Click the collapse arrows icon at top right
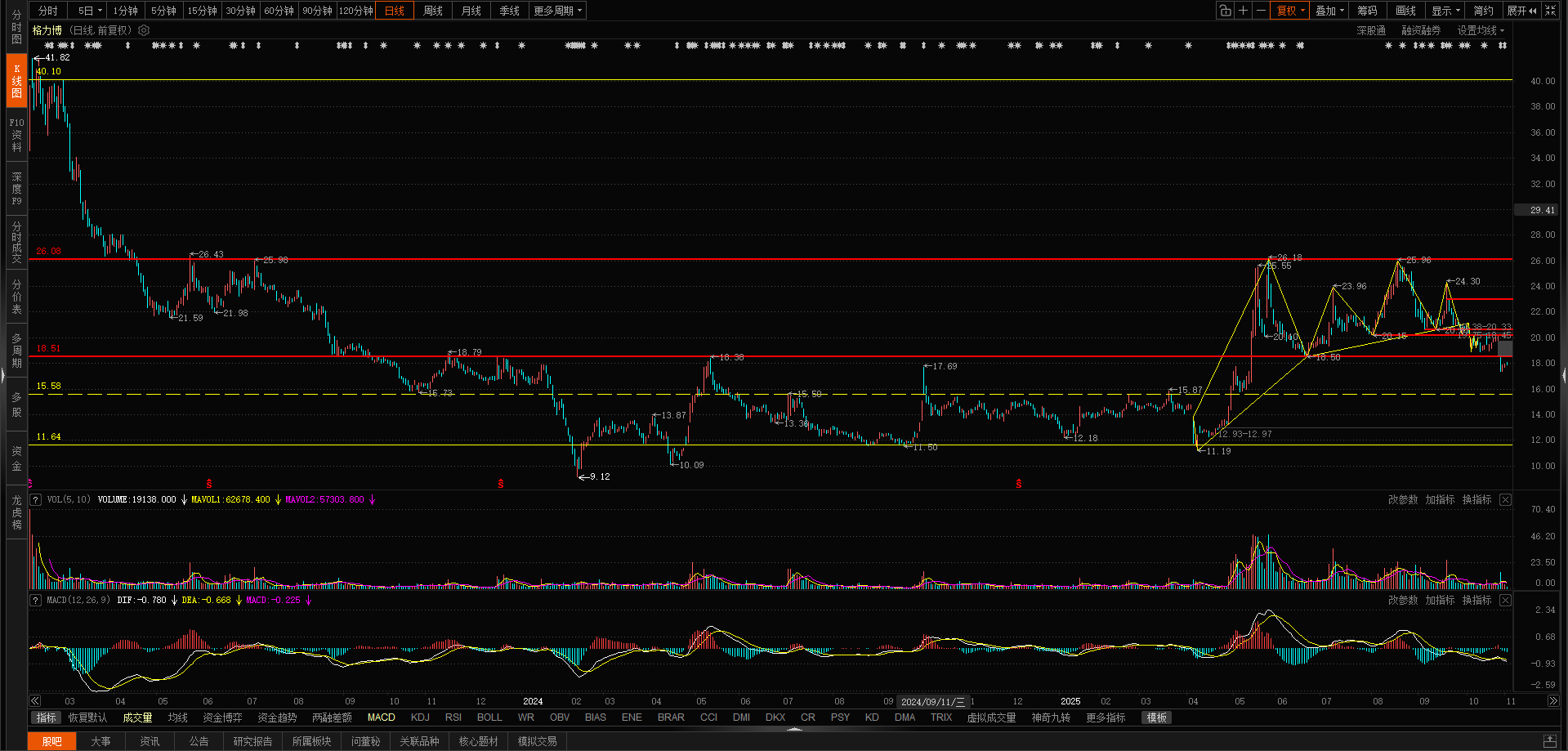This screenshot has width=1568, height=751. (1551, 11)
